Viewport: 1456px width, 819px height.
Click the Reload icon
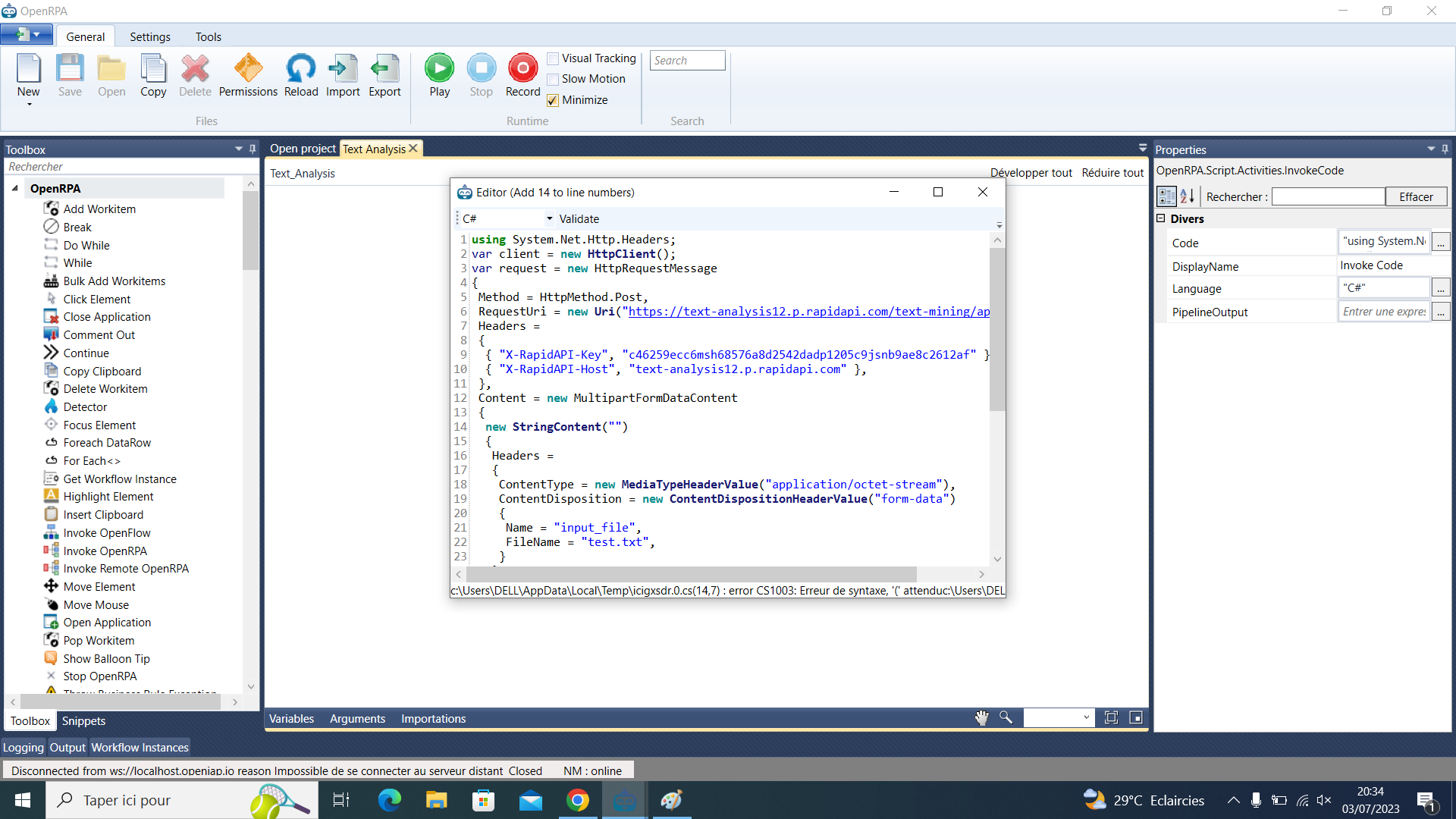(301, 69)
